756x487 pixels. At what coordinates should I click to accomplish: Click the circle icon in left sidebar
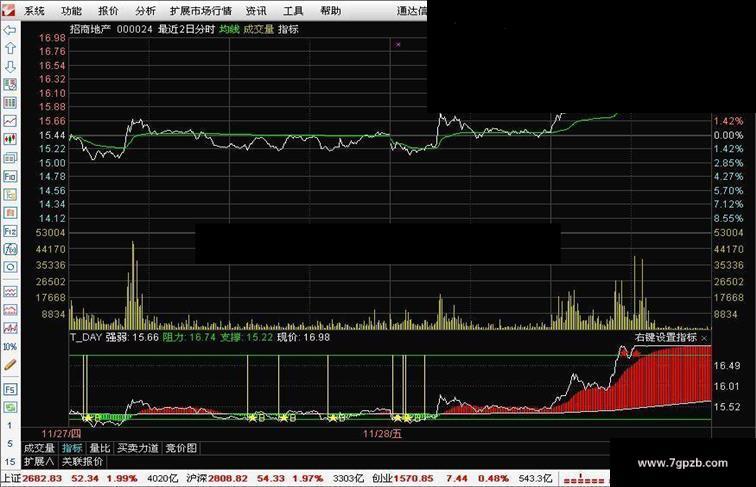pyautogui.click(x=10, y=267)
